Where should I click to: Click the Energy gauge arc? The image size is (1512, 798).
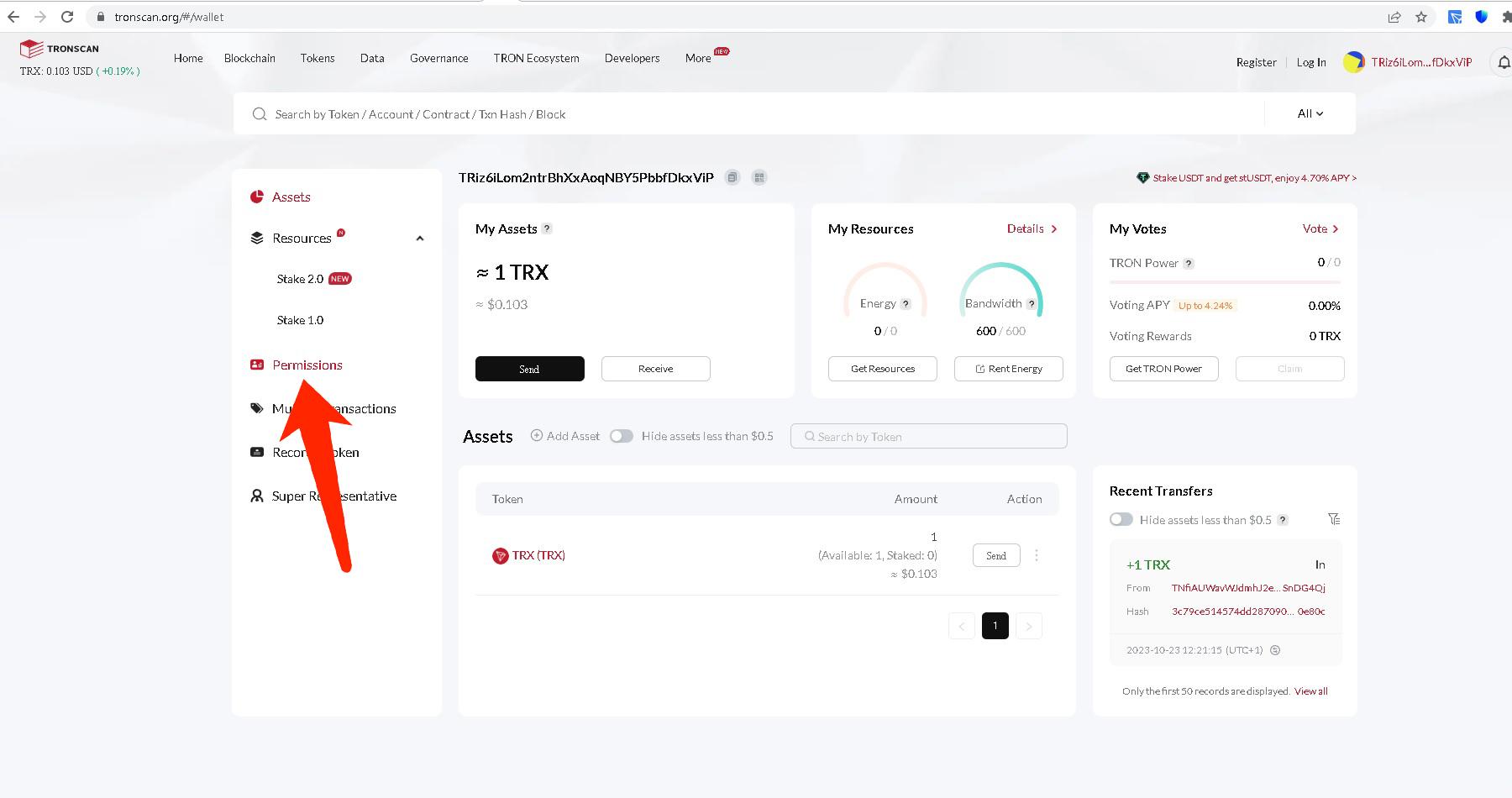click(x=885, y=289)
